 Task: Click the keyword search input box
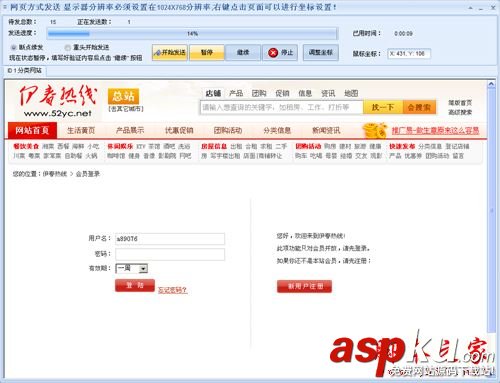[x=281, y=107]
